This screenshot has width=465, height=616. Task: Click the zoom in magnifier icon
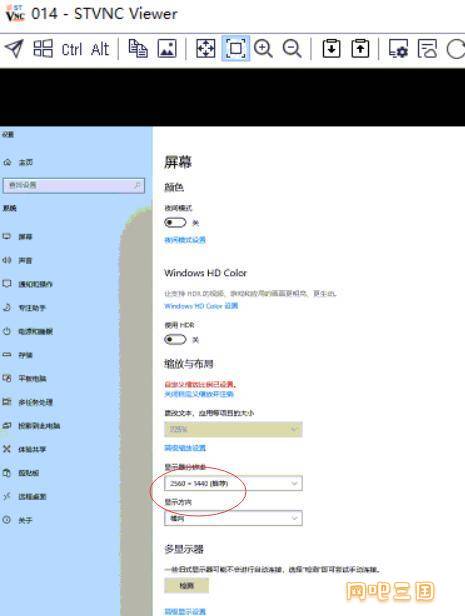click(x=263, y=49)
